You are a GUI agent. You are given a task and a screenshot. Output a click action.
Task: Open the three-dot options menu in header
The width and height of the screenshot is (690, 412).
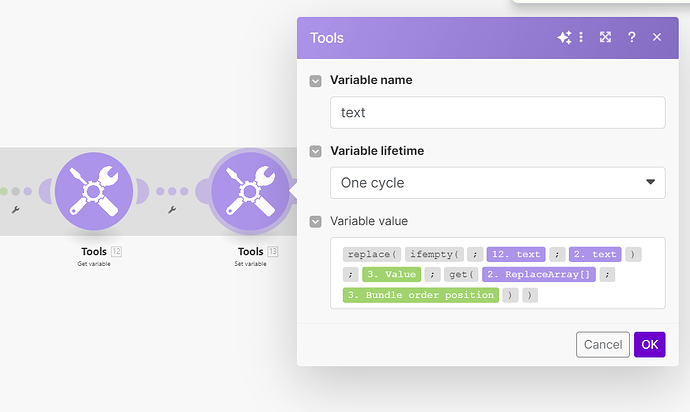(x=581, y=38)
